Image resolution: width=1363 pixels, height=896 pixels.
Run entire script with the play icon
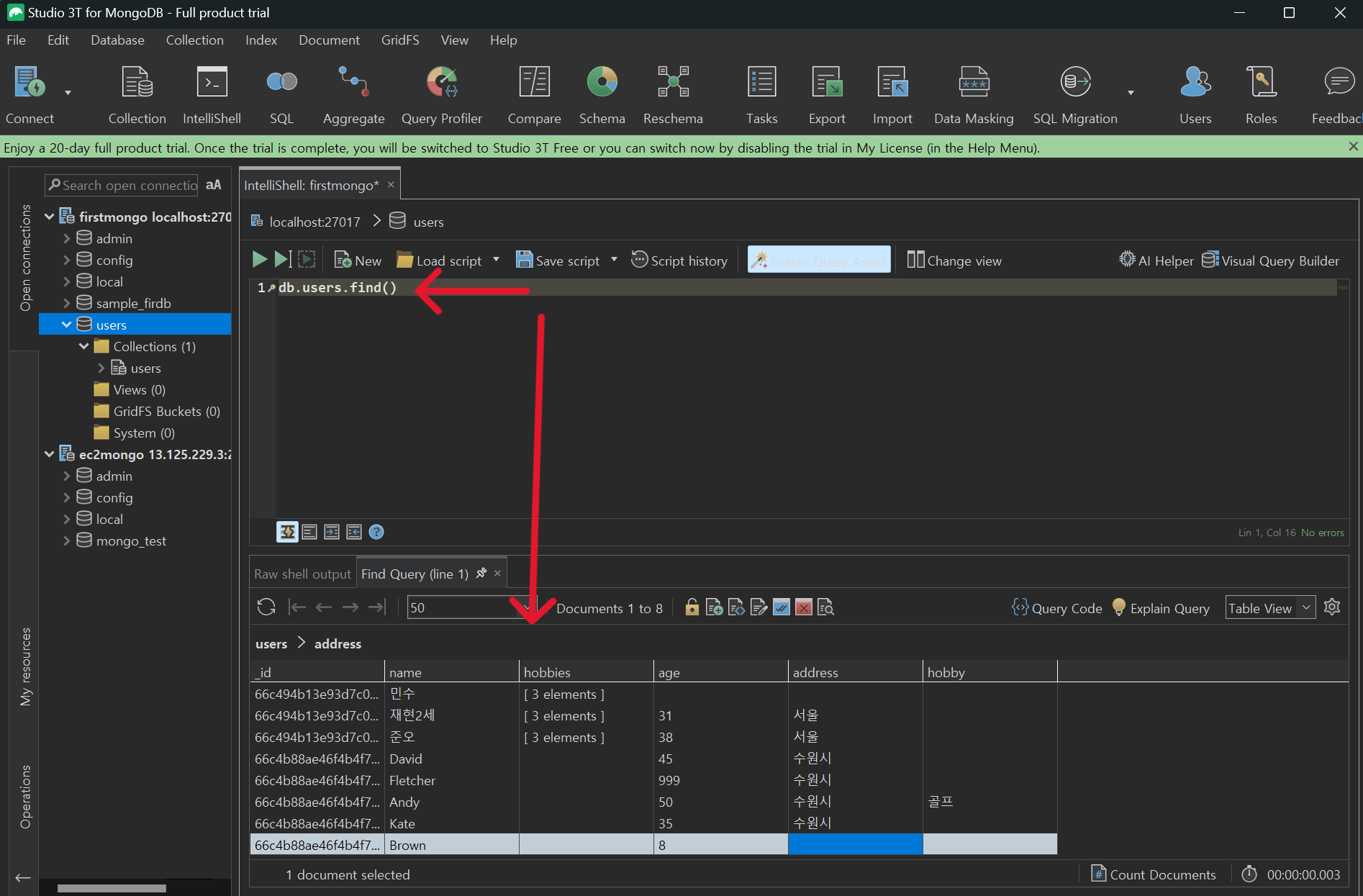[x=260, y=260]
